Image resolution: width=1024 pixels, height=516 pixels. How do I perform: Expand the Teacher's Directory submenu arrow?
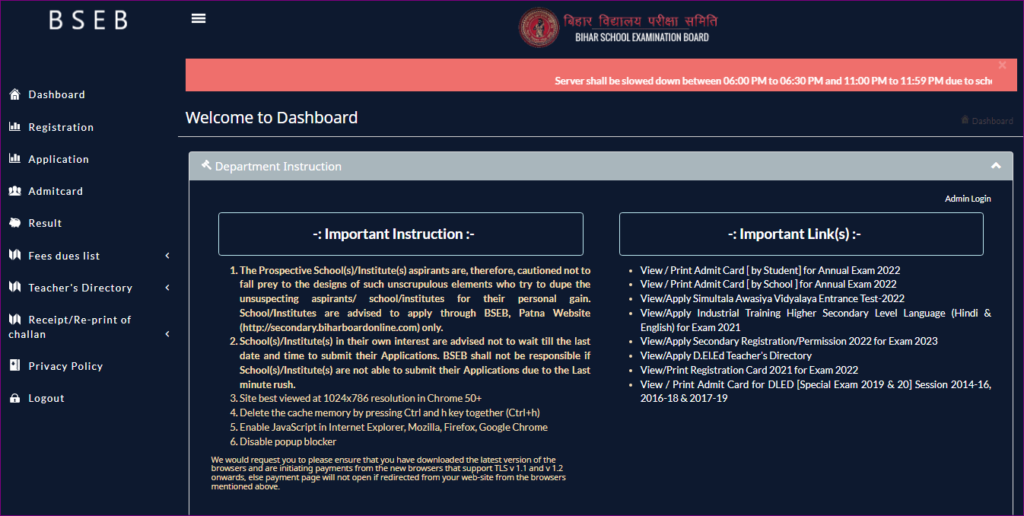coord(167,287)
